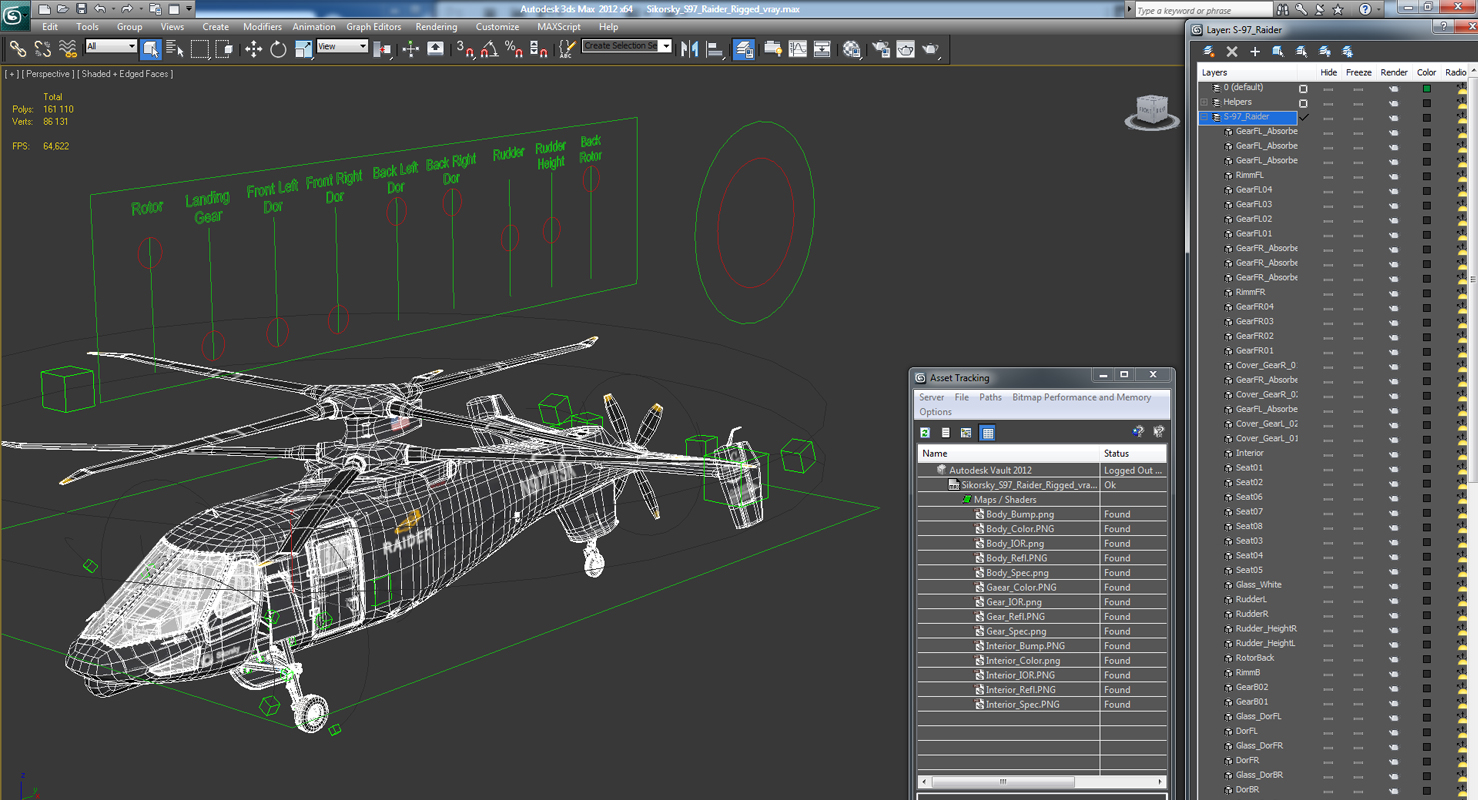Screen dimensions: 1480x800
Task: Click the Unlink Selection tool
Action: [x=43, y=48]
